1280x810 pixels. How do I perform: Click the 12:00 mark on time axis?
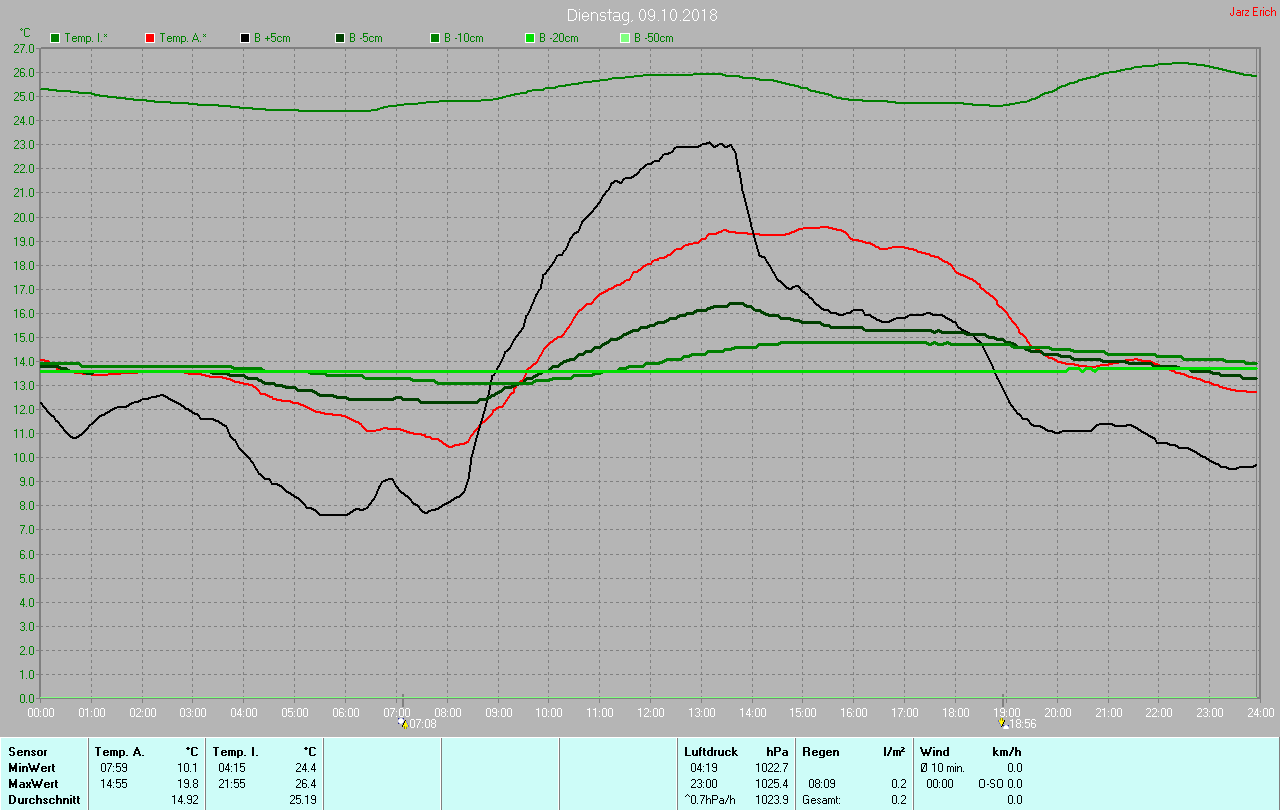(651, 712)
